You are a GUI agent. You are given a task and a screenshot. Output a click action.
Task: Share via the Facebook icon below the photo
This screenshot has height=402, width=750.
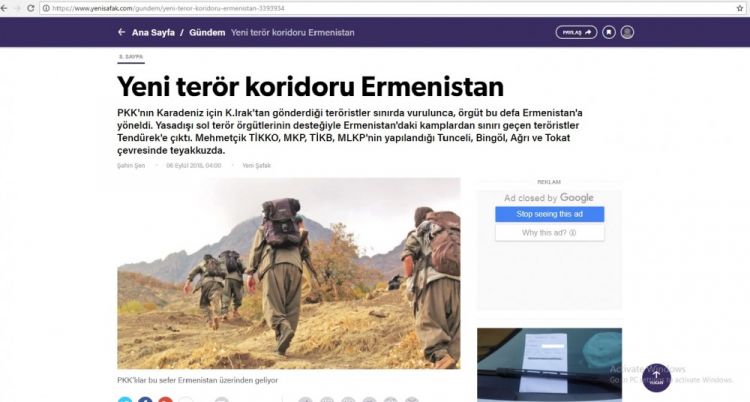(144, 399)
